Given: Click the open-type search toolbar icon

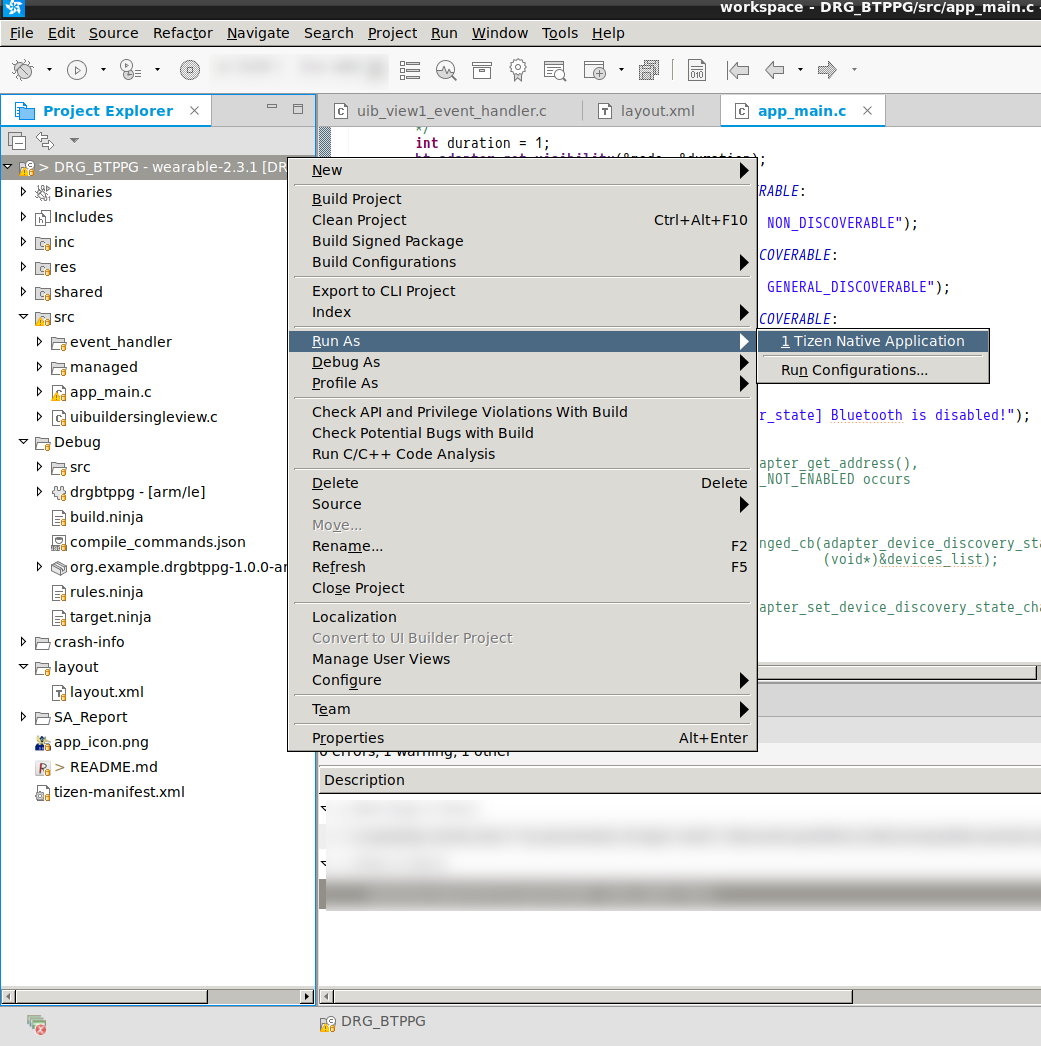Looking at the screenshot, I should tap(554, 70).
